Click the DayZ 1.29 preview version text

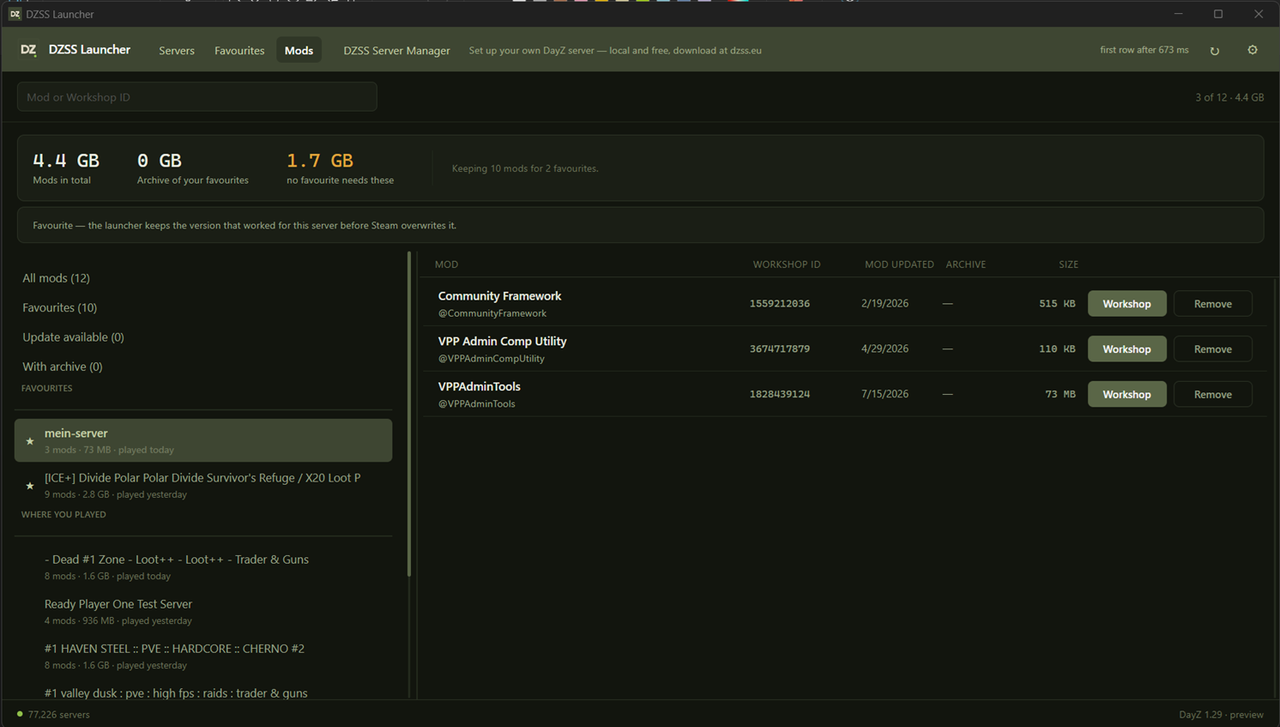(1221, 714)
